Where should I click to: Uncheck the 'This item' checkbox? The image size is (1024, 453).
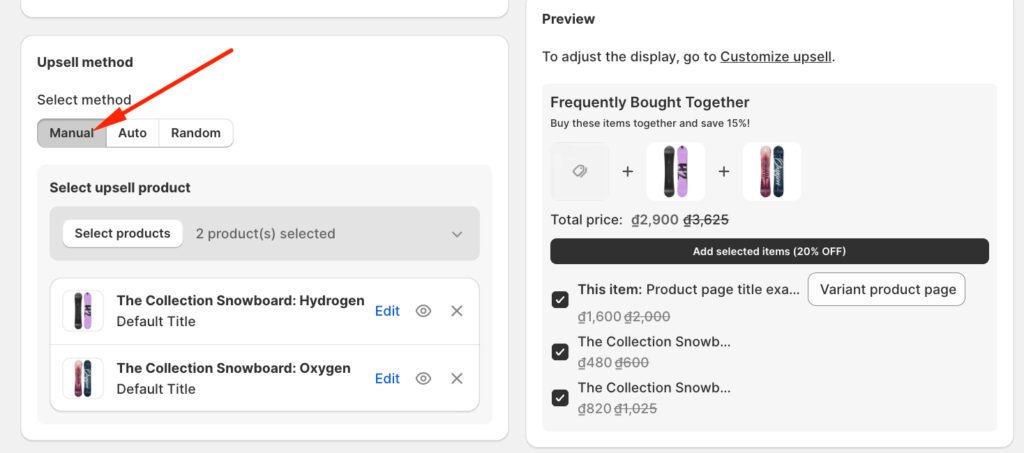(x=560, y=300)
